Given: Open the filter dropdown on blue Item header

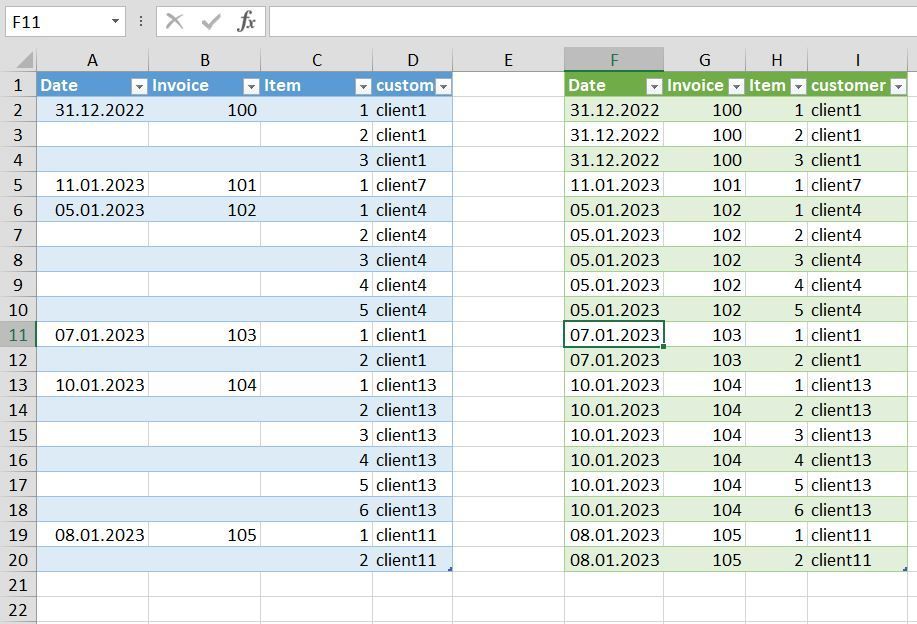Looking at the screenshot, I should click(x=362, y=85).
